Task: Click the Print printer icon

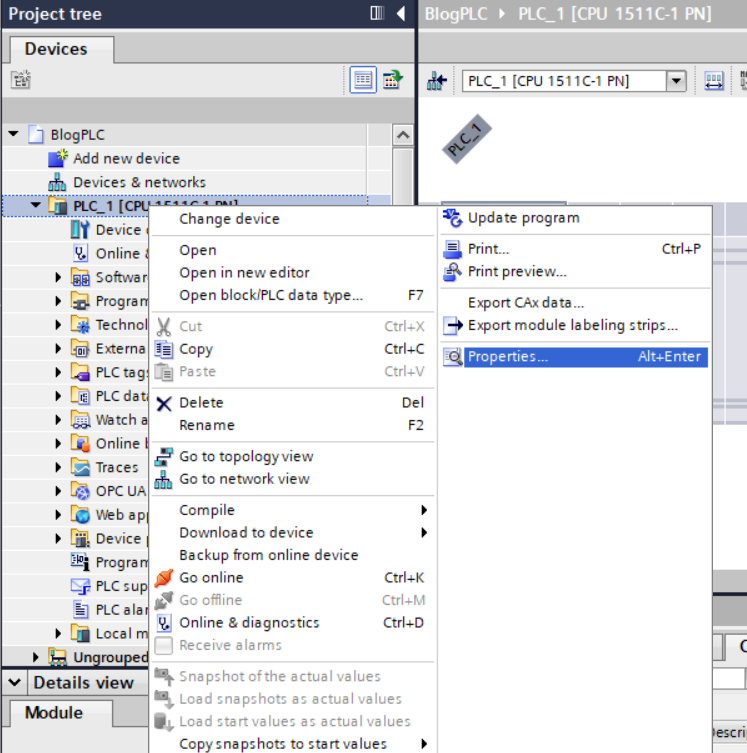Action: 452,249
